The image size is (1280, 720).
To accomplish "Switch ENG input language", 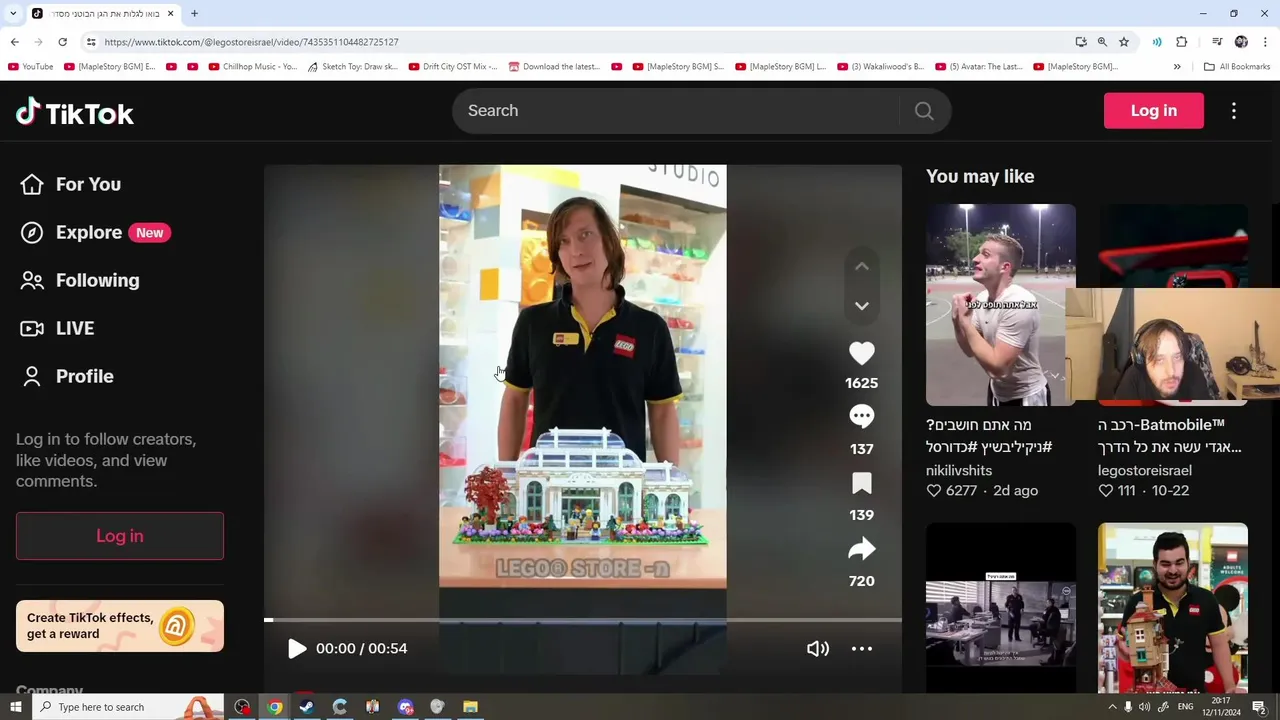I will (1186, 707).
